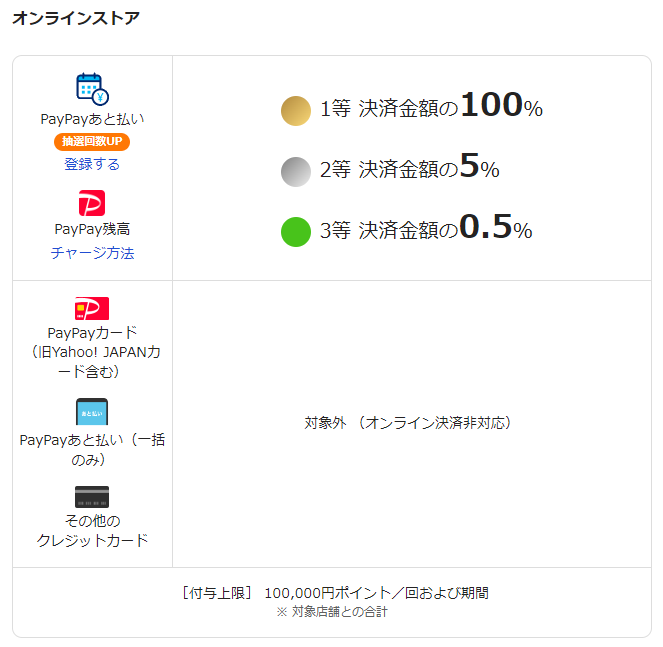663x647 pixels.
Task: Click the PayPayあと払い calendar yen icon
Action: (92, 89)
